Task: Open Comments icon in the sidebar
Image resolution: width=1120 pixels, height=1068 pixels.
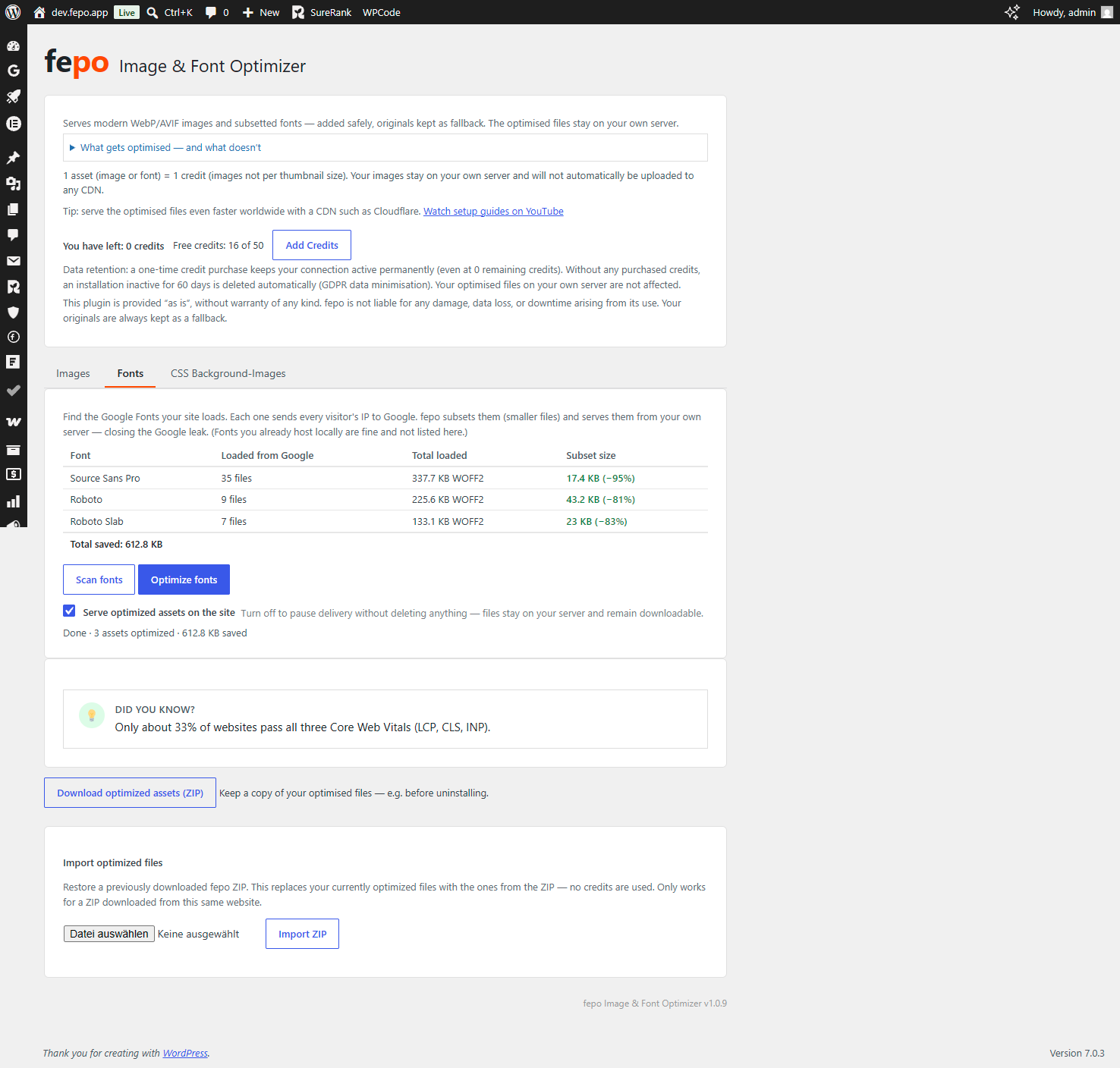Action: click(13, 235)
